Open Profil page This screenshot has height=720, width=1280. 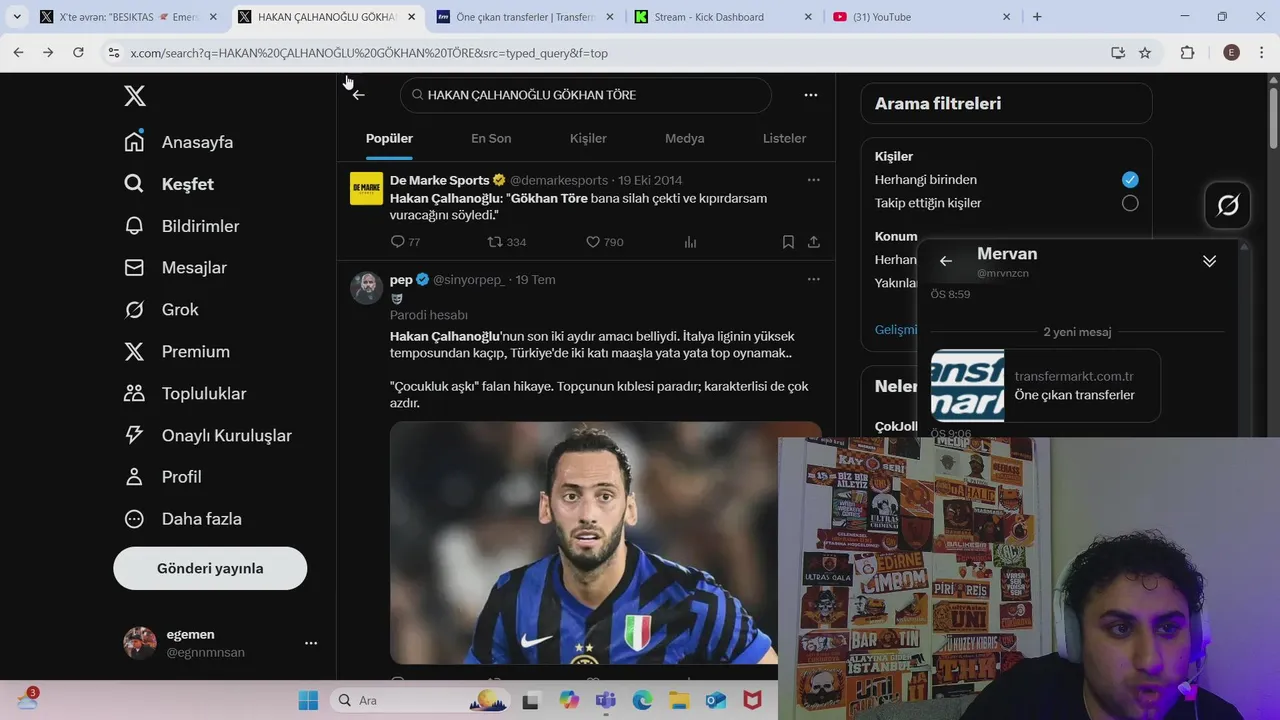pyautogui.click(x=163, y=477)
